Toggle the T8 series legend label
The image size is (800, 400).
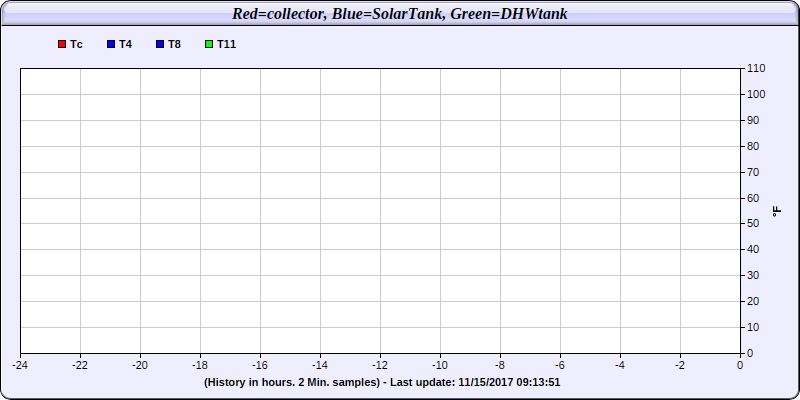click(x=174, y=44)
